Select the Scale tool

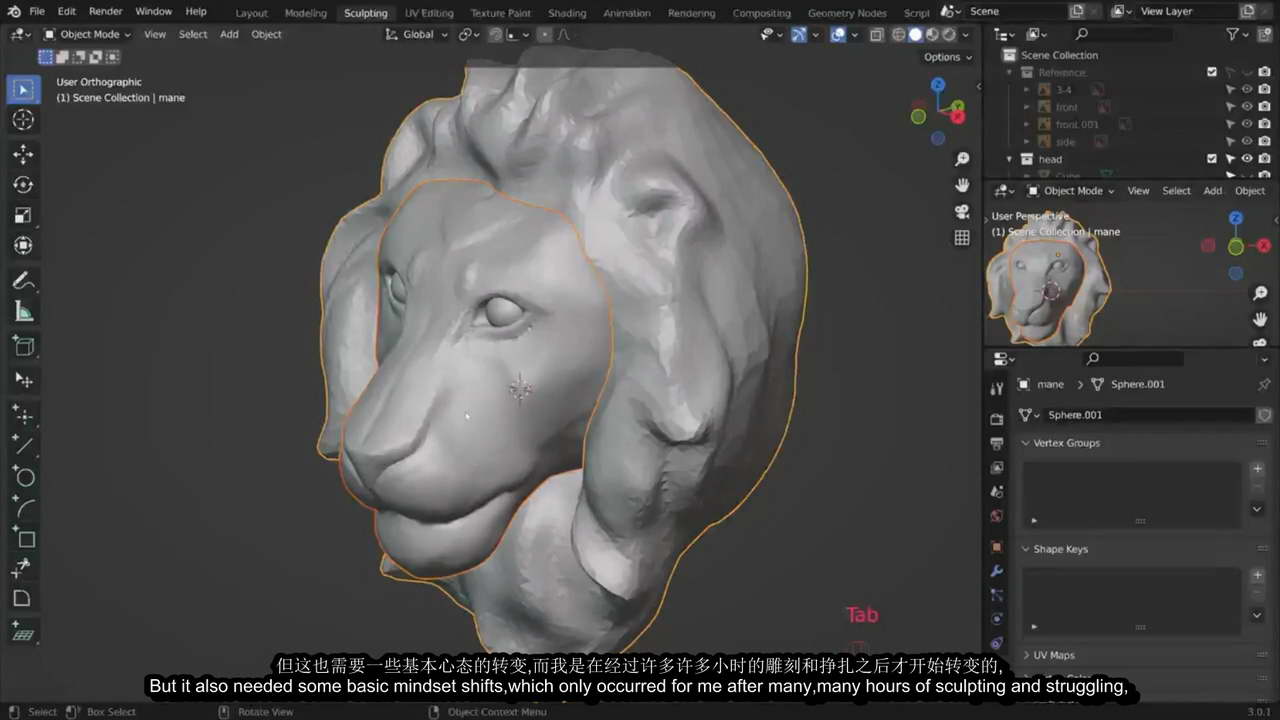pos(22,215)
